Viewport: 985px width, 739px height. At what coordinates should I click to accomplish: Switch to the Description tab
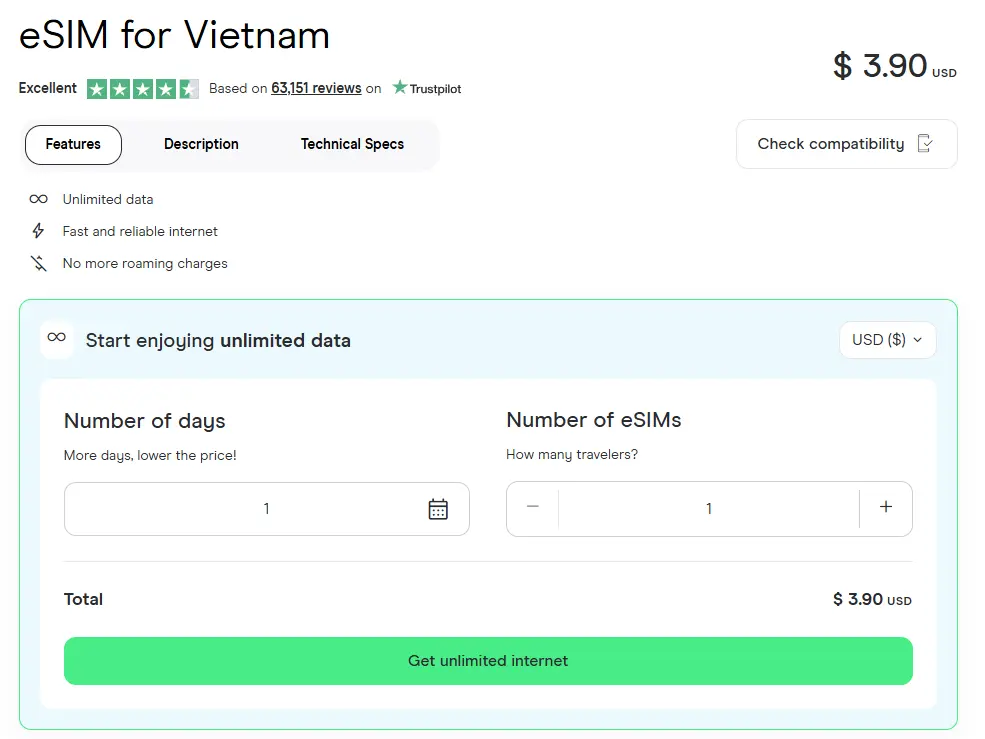(201, 144)
